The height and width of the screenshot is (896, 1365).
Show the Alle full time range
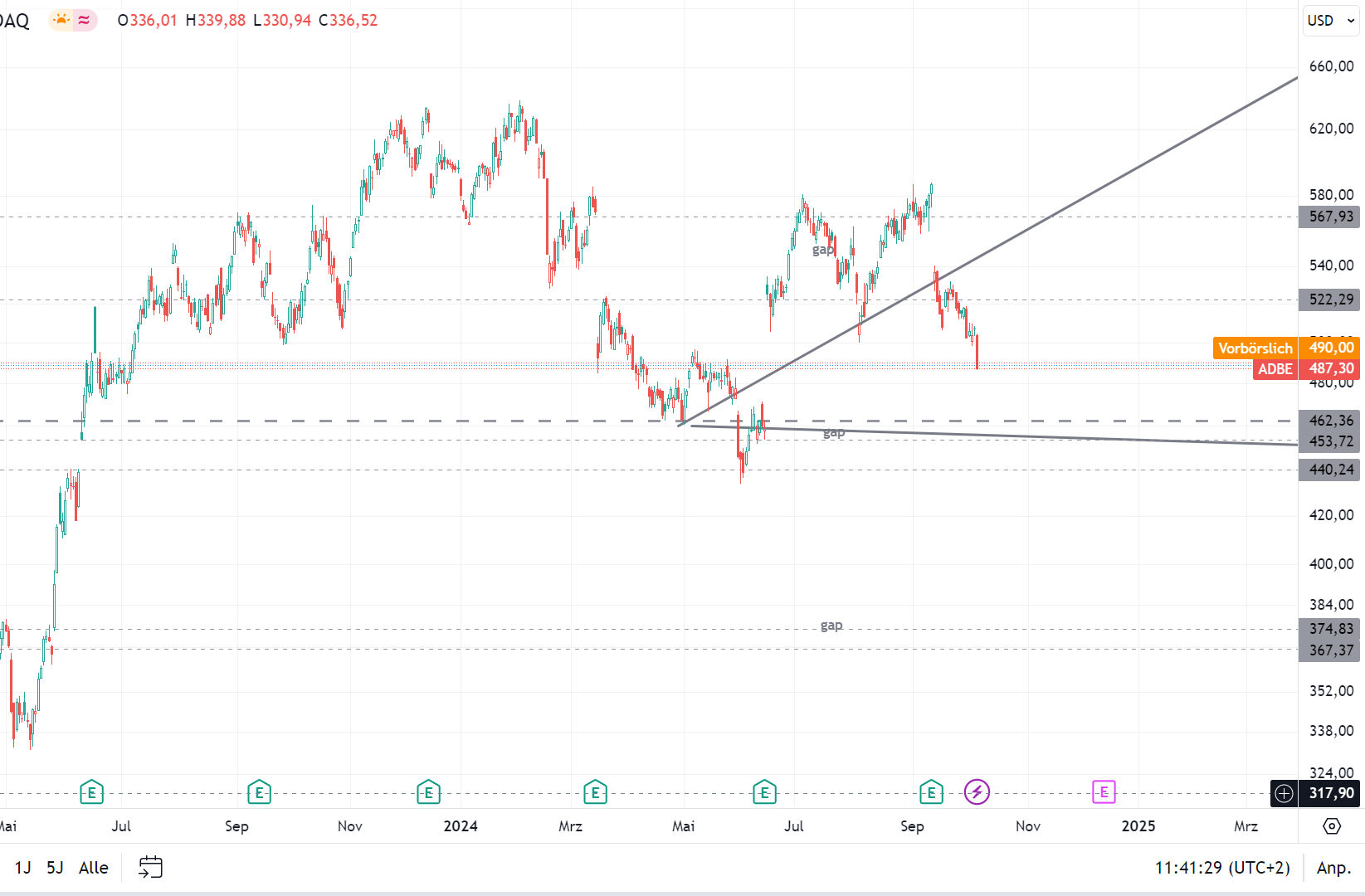point(94,867)
